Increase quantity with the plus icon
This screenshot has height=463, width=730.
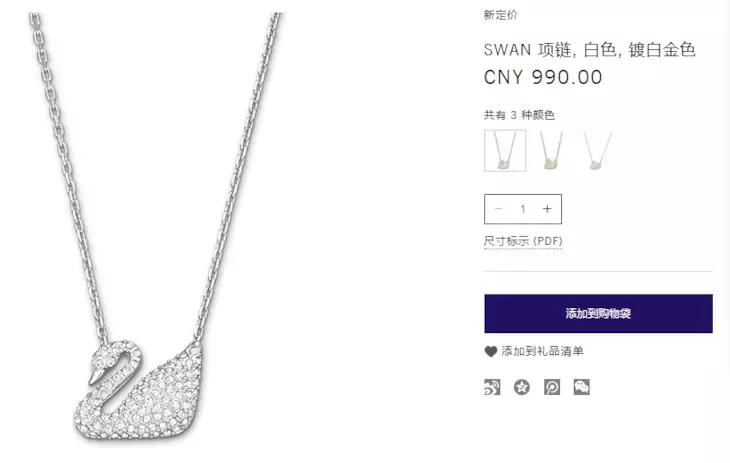pos(547,209)
